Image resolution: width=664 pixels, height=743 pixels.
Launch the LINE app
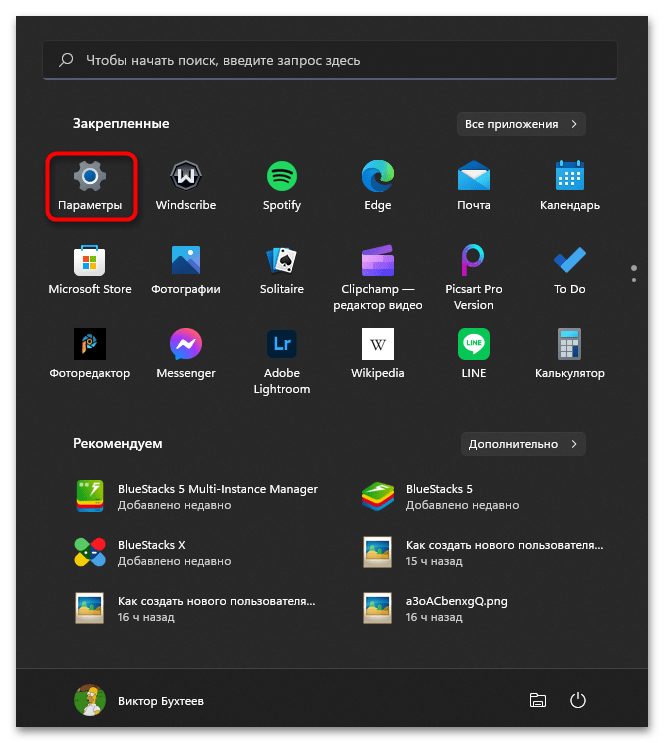[473, 354]
